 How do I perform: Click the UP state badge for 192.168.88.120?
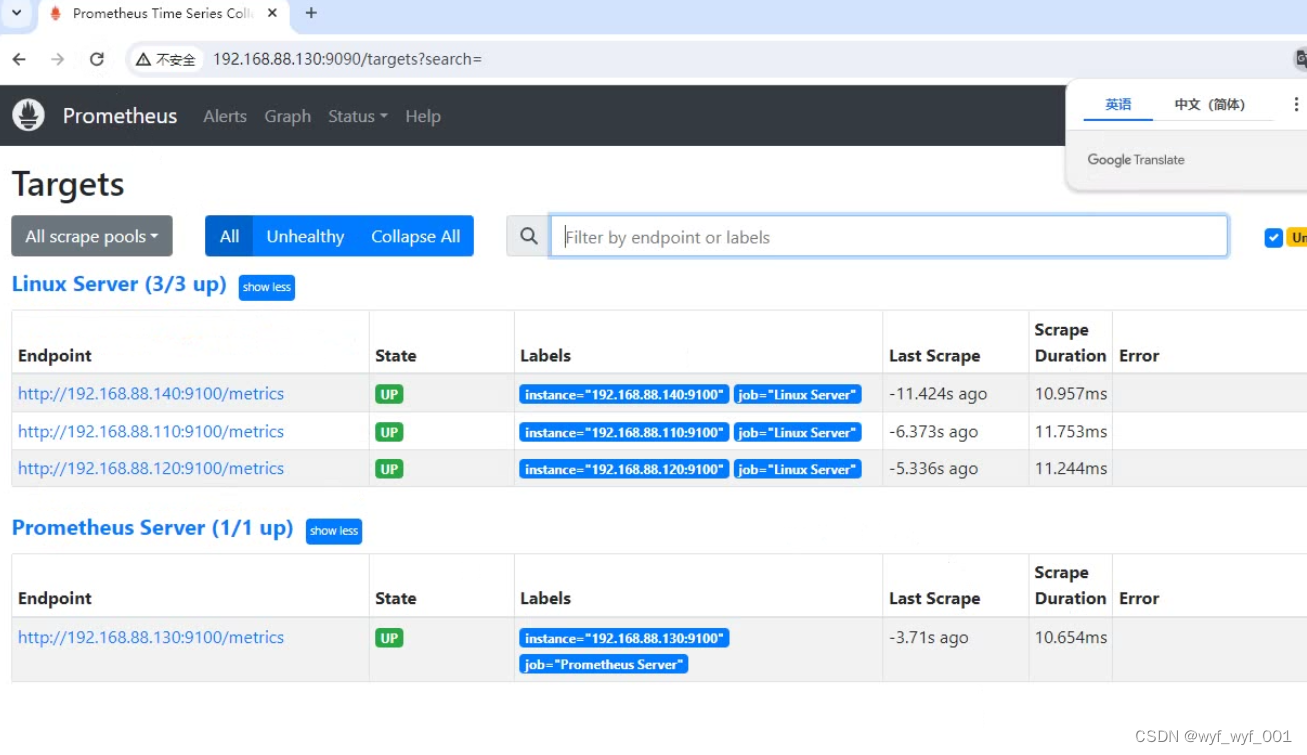click(x=389, y=469)
